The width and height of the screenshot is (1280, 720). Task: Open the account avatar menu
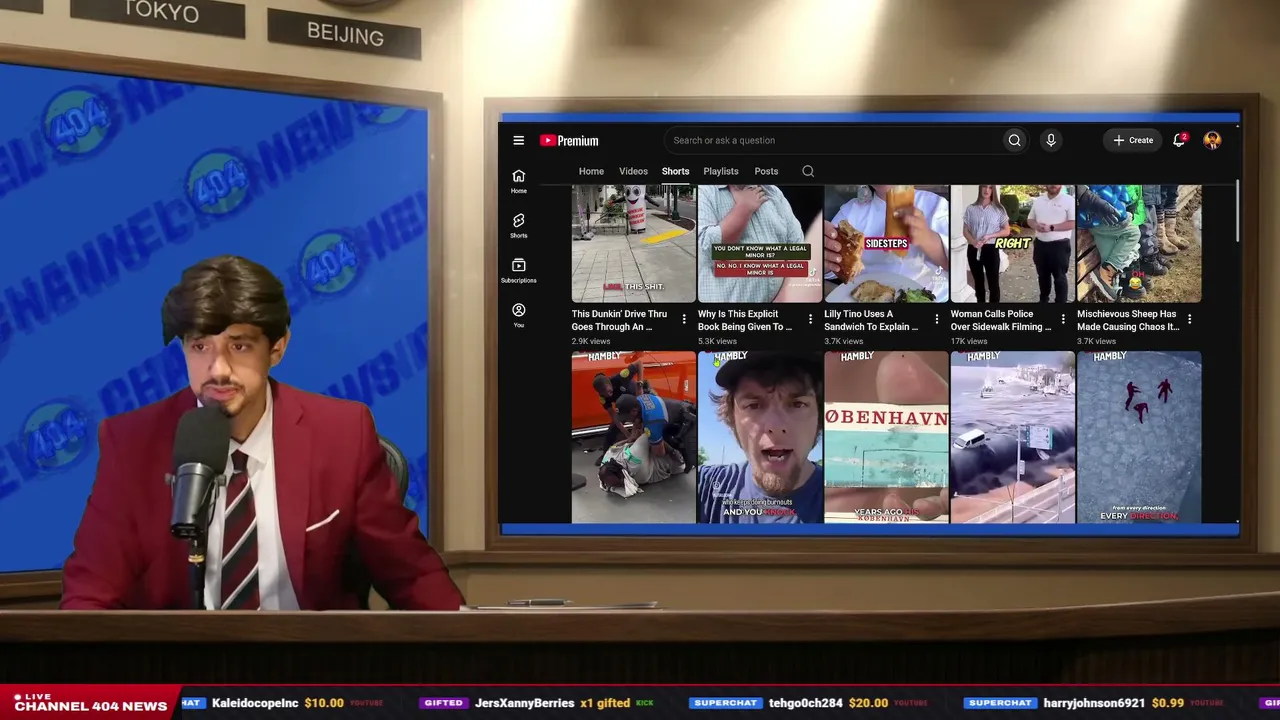(x=1212, y=141)
